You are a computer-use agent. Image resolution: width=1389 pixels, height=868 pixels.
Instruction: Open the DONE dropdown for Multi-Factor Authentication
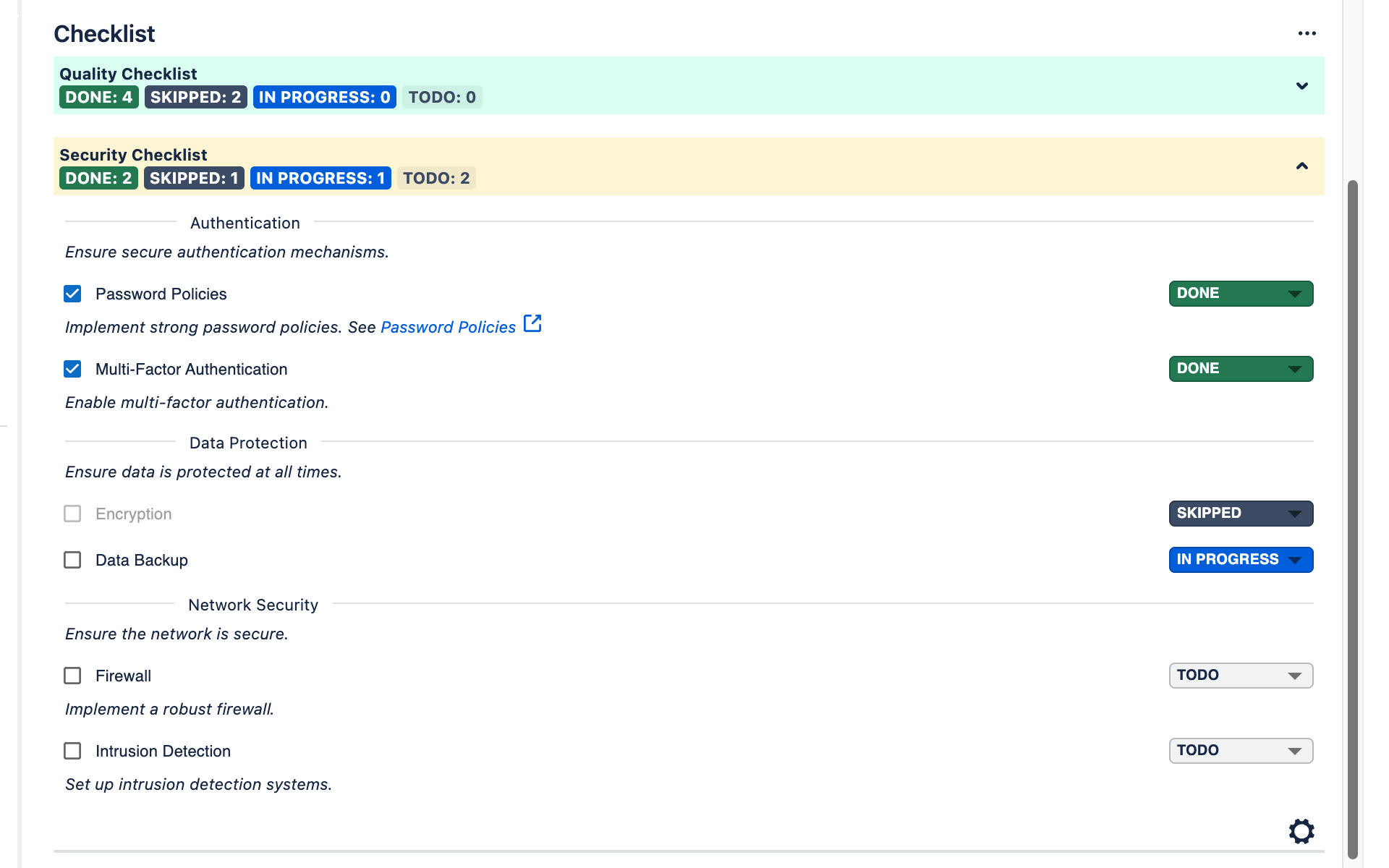(1240, 368)
